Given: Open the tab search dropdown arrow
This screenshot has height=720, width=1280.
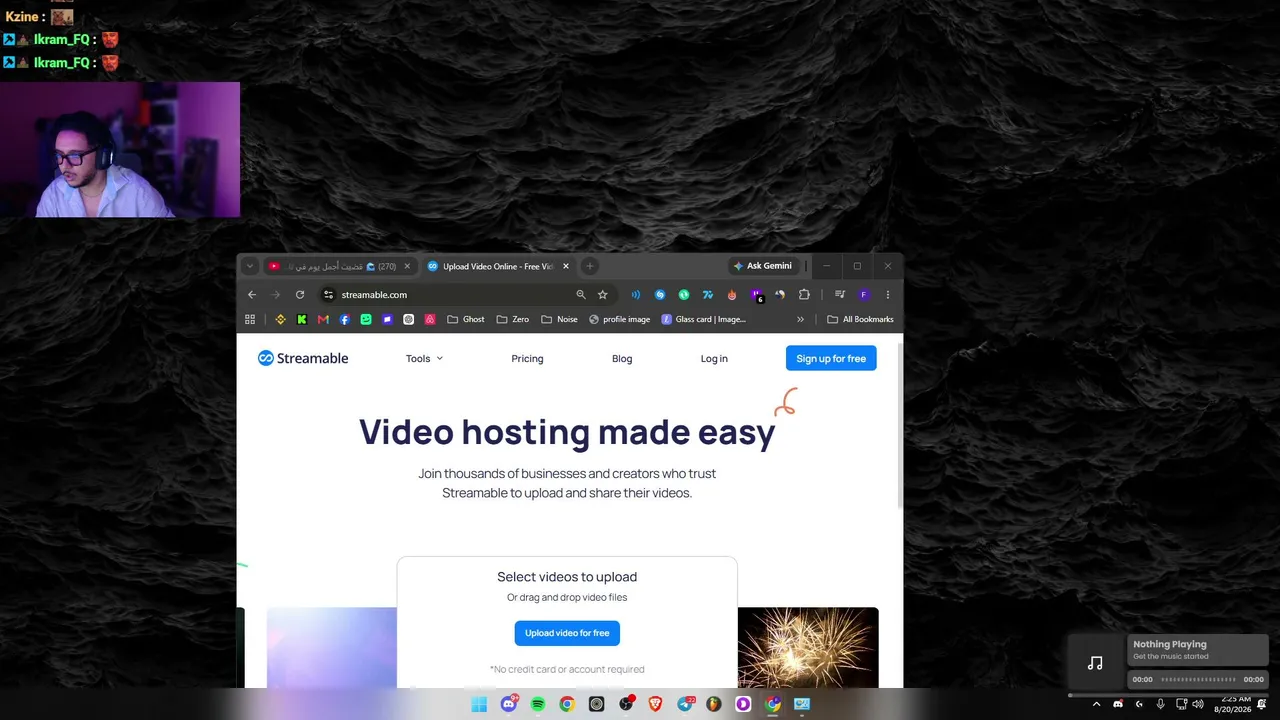Looking at the screenshot, I should (250, 266).
